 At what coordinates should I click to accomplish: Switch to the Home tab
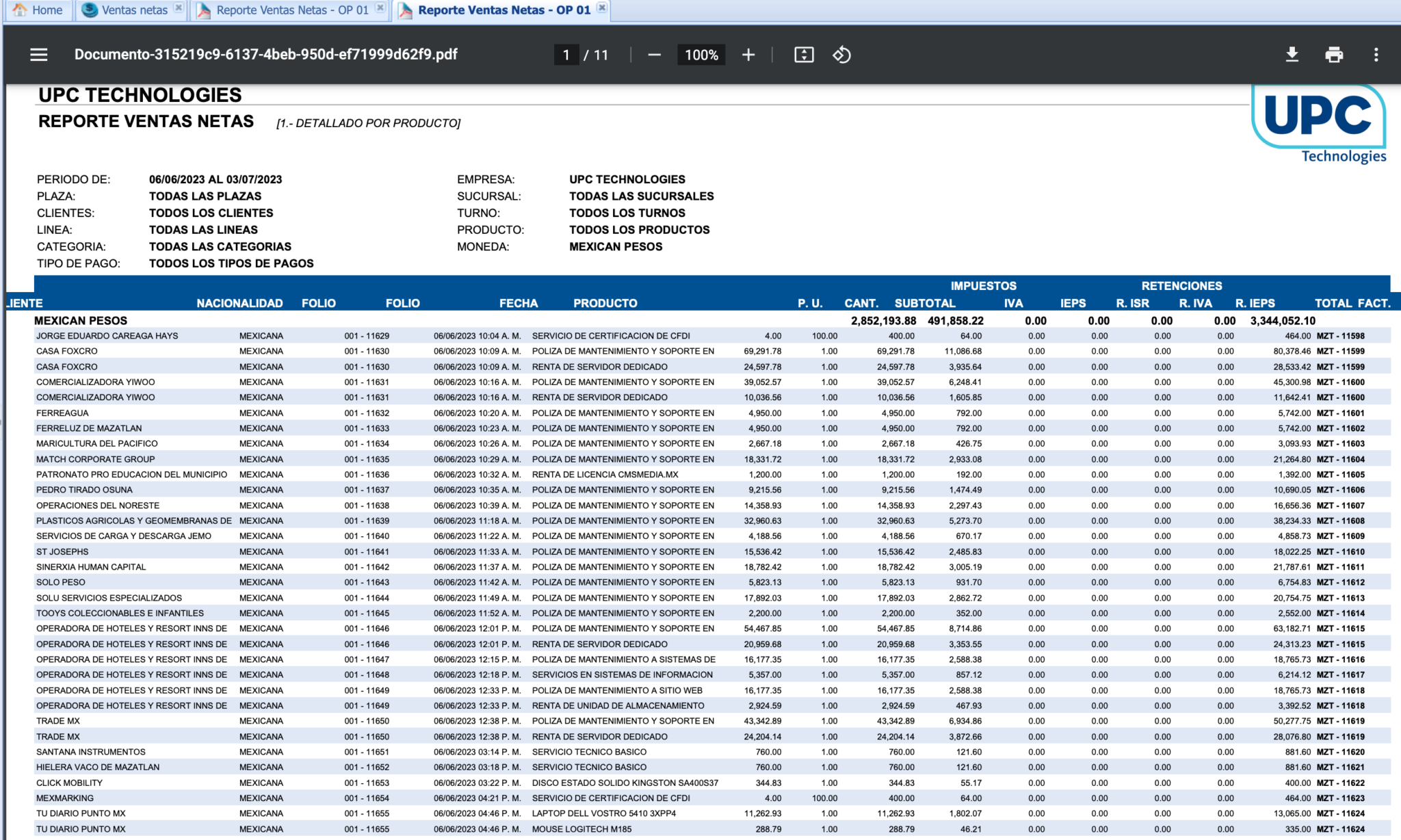(38, 10)
